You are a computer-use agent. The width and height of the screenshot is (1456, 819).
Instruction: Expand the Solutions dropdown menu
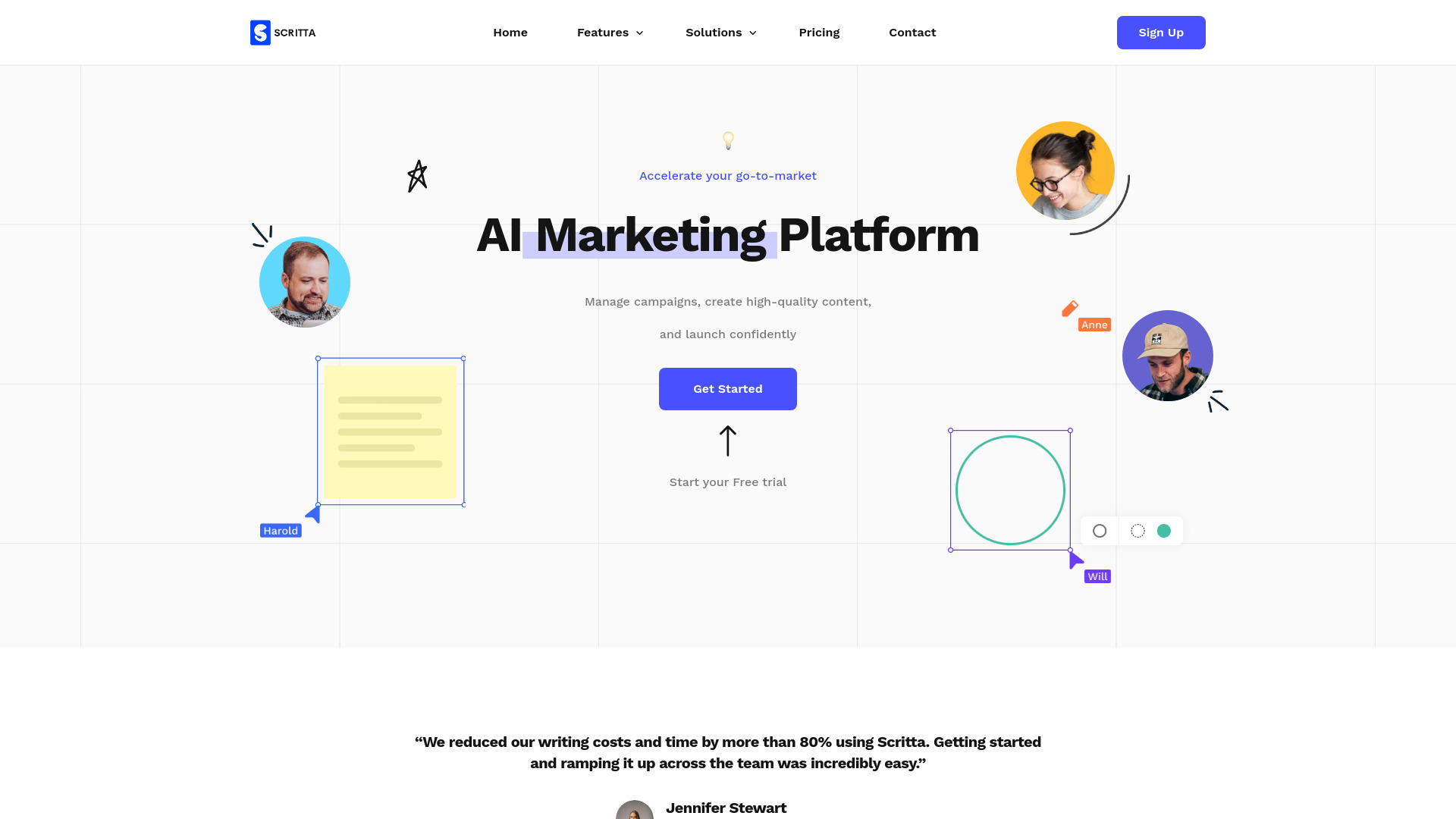(719, 32)
